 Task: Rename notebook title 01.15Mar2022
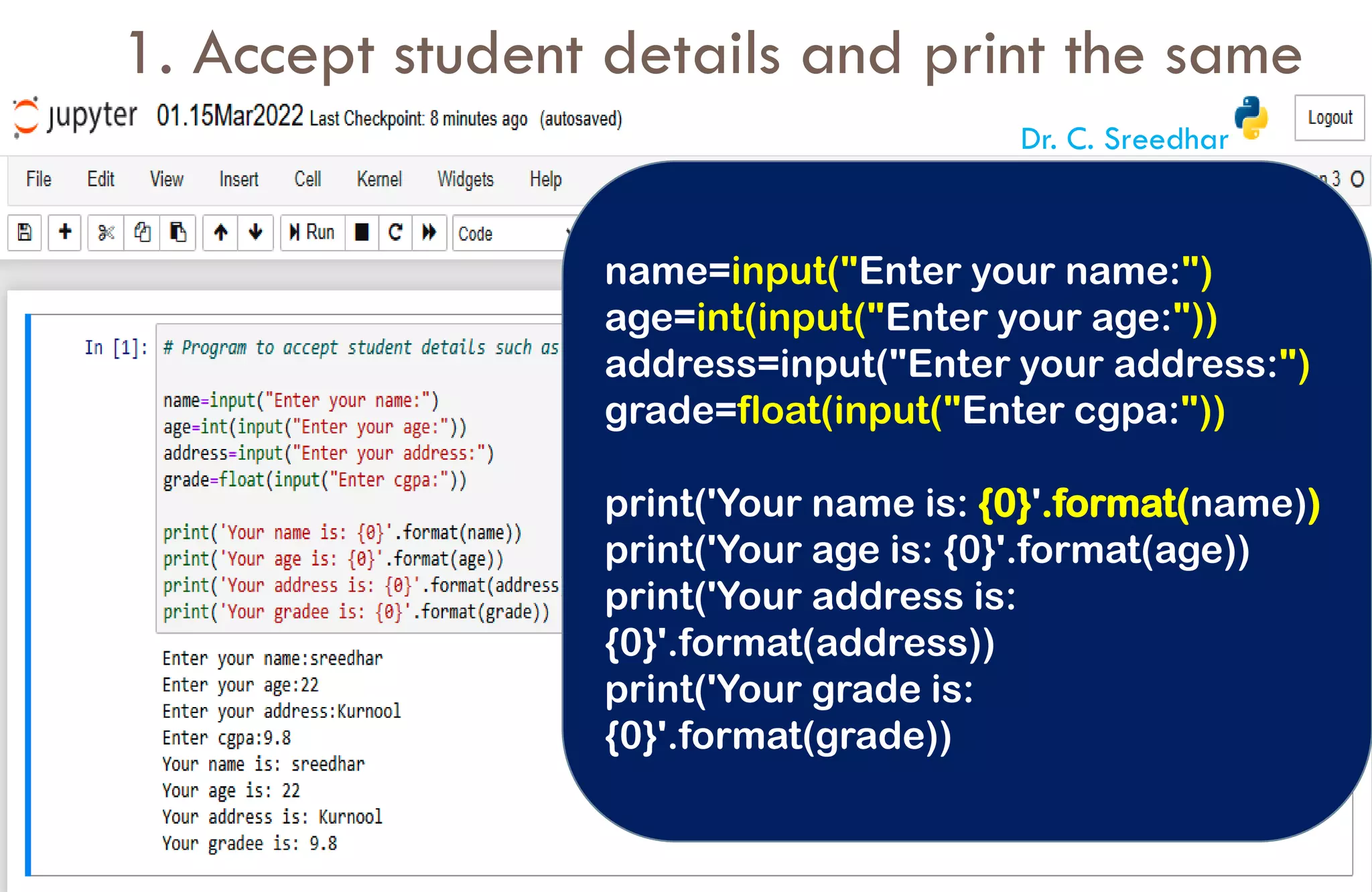tap(230, 117)
